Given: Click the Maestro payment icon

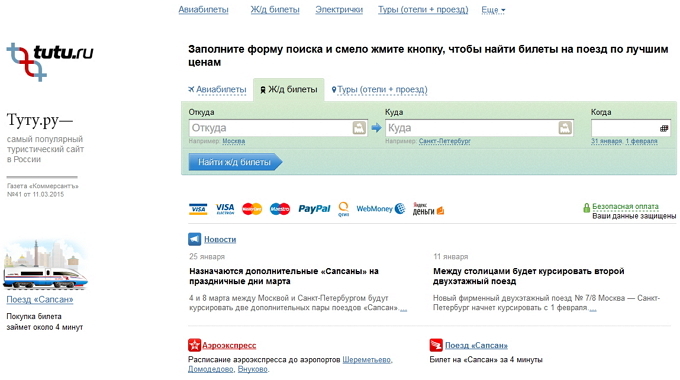Looking at the screenshot, I should 280,209.
